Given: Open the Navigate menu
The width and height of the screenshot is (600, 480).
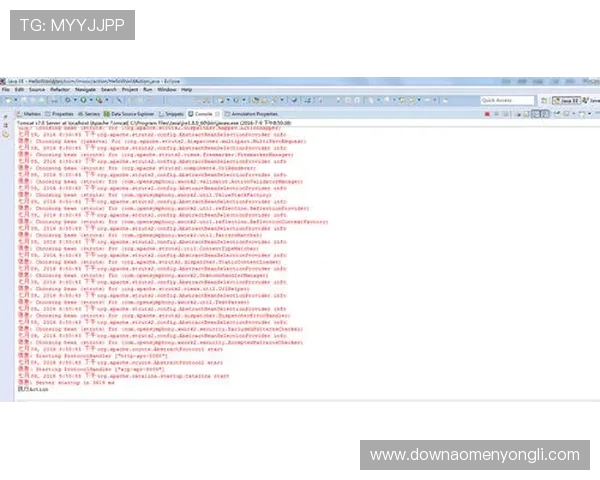Looking at the screenshot, I should [x=86, y=89].
